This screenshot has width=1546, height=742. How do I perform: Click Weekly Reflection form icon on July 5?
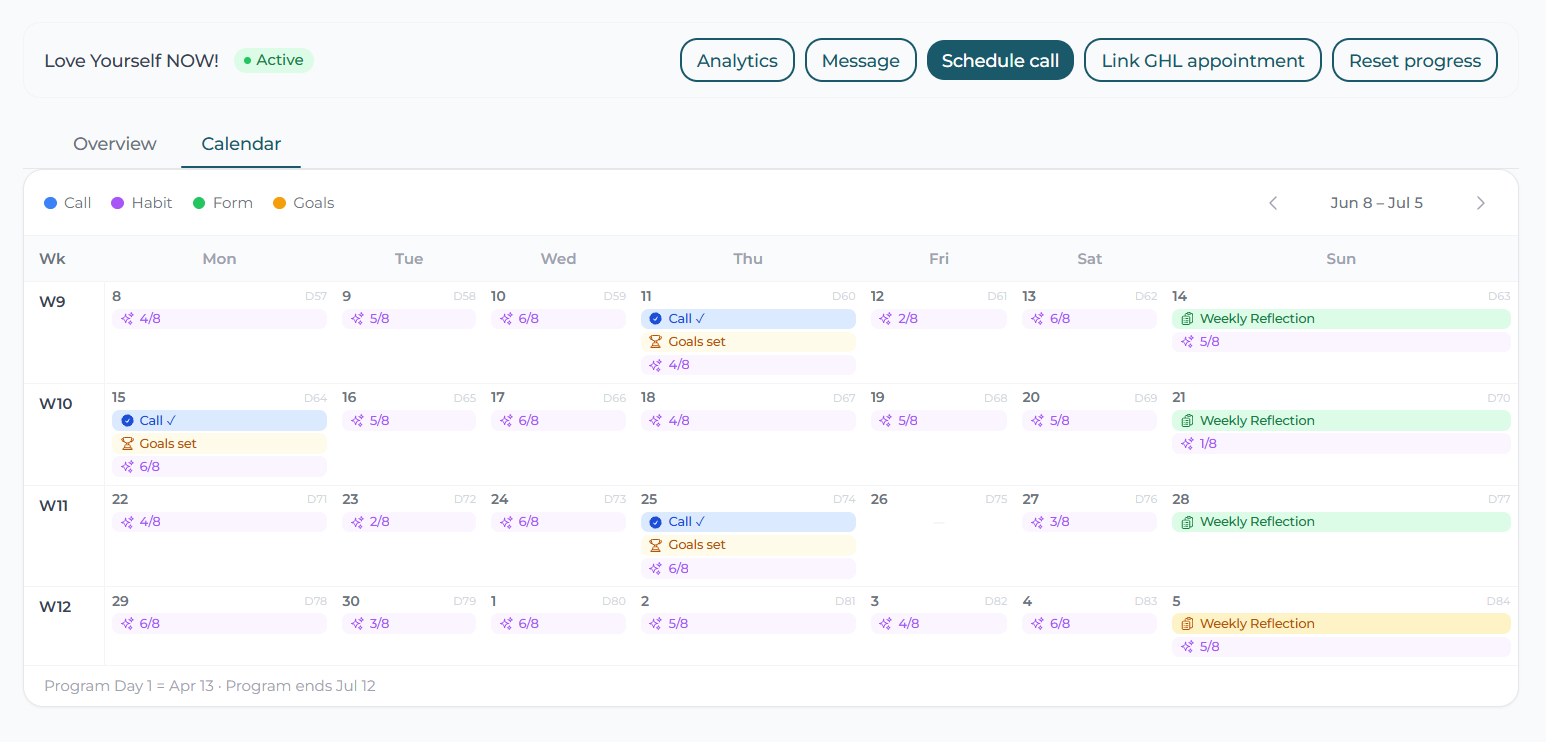click(1187, 624)
